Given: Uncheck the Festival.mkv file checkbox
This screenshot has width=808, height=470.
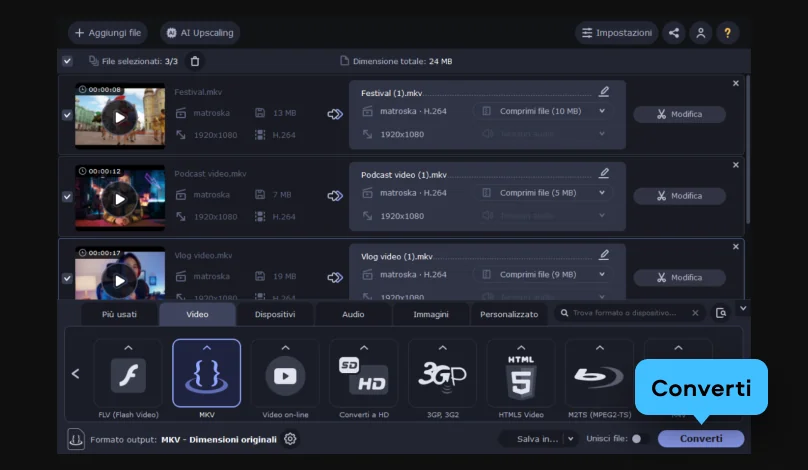Looking at the screenshot, I should click(67, 115).
